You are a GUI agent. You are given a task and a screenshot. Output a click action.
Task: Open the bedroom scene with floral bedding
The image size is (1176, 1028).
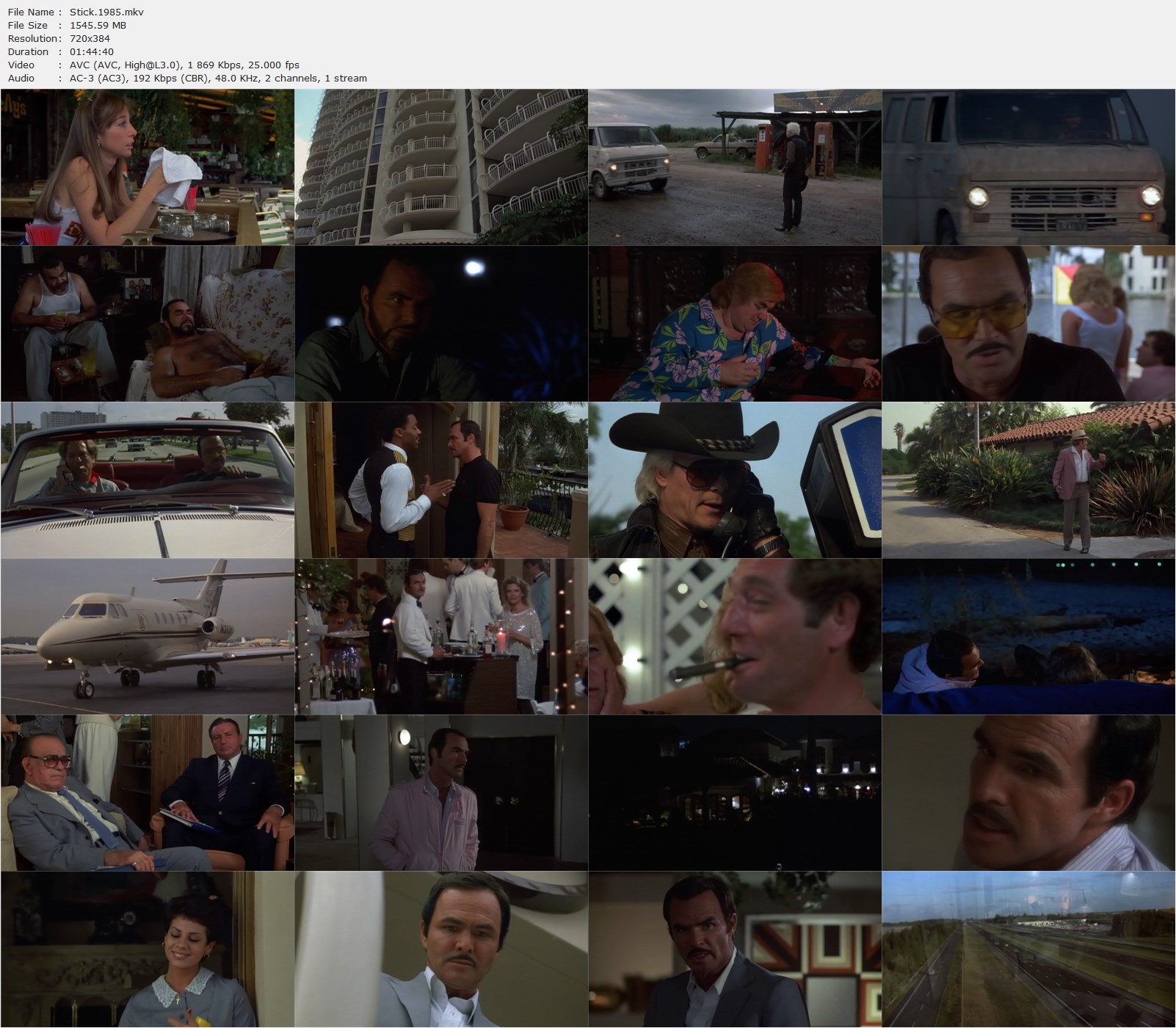pyautogui.click(x=147, y=324)
